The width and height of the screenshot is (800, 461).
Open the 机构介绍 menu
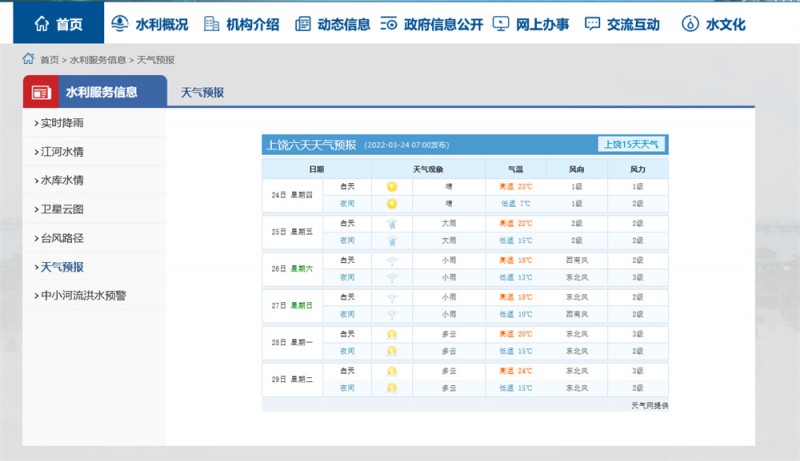click(241, 24)
